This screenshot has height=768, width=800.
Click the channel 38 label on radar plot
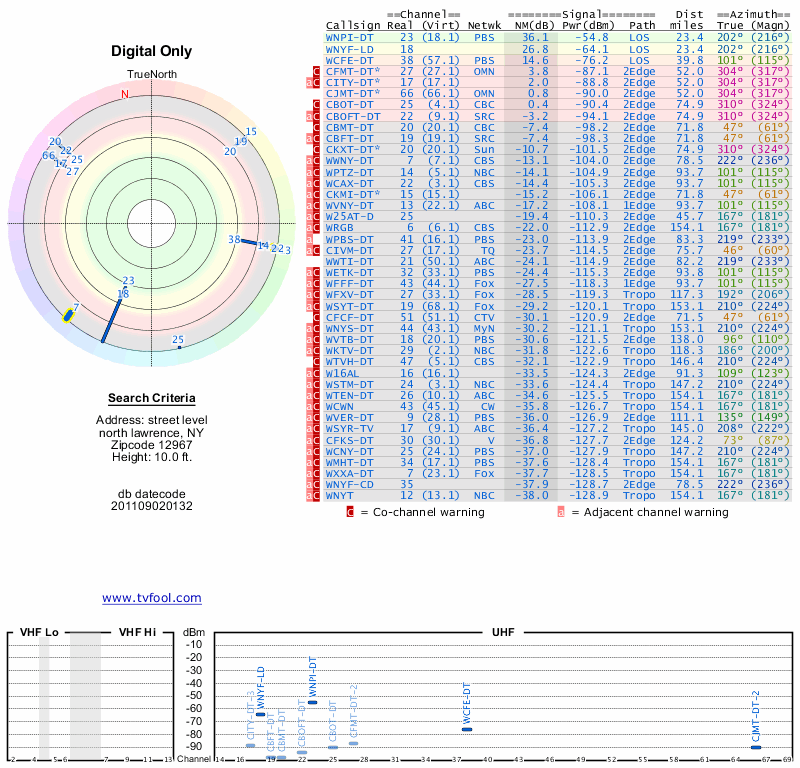(x=234, y=240)
